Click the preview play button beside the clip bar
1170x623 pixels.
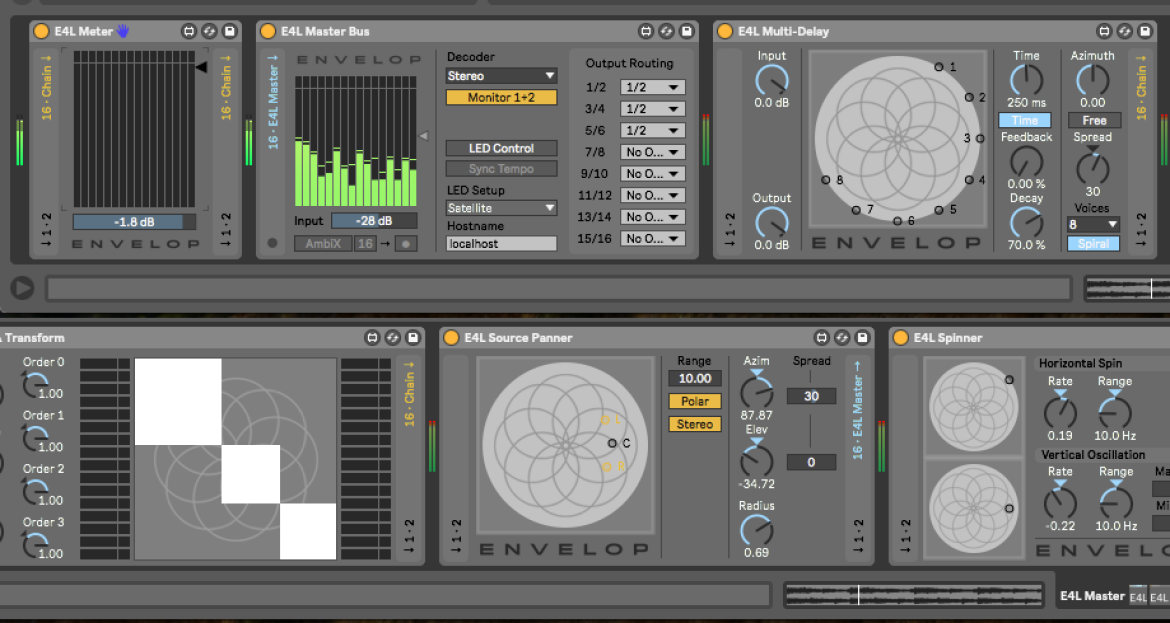(22, 287)
